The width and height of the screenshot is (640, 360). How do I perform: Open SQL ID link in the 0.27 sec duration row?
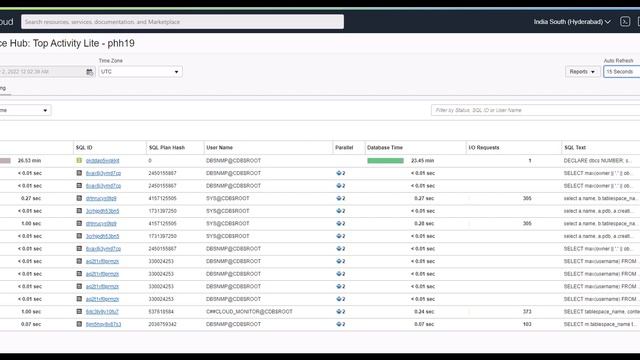[x=101, y=198]
